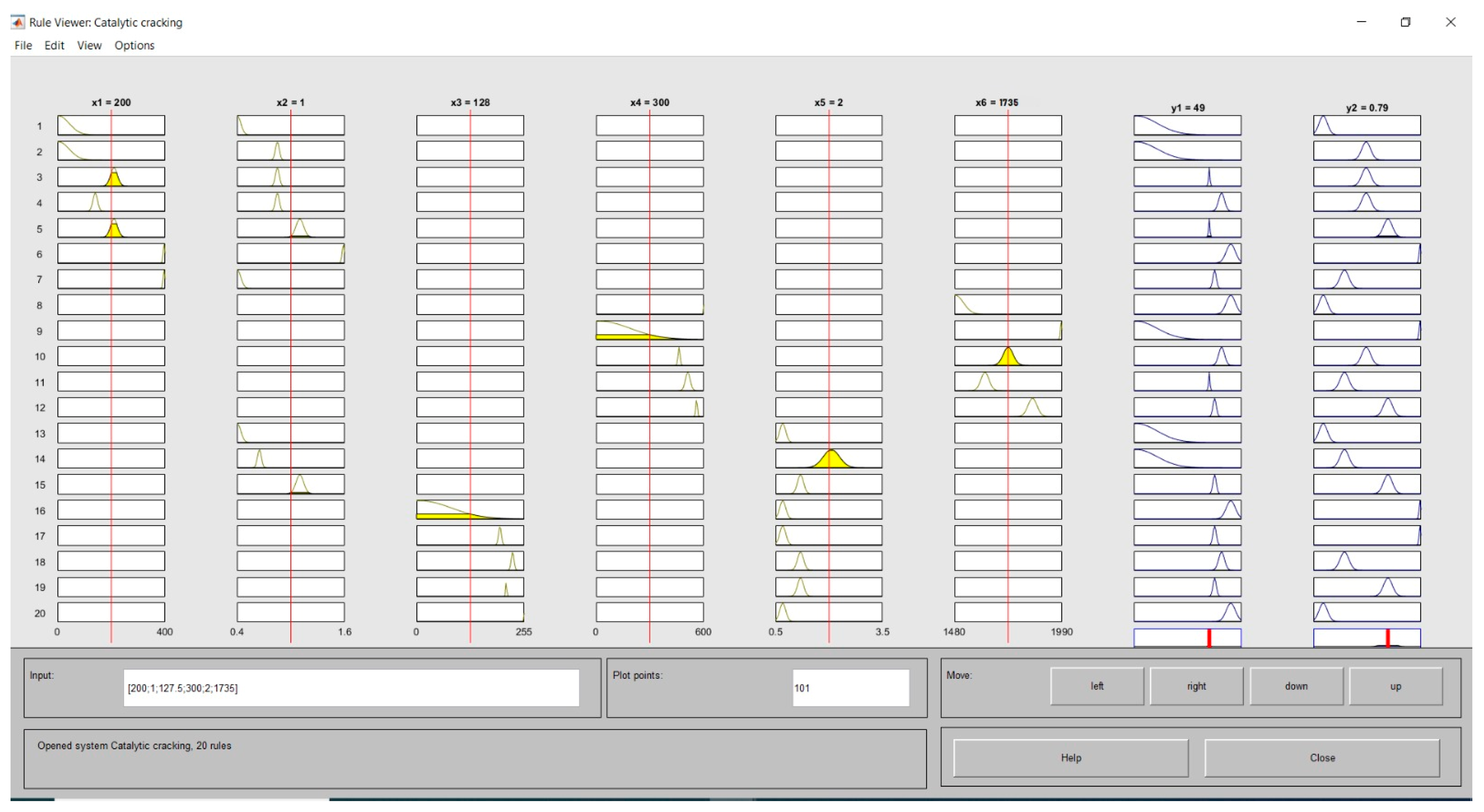Select rule number 16 label
This screenshot has height=812, width=1484.
point(40,511)
